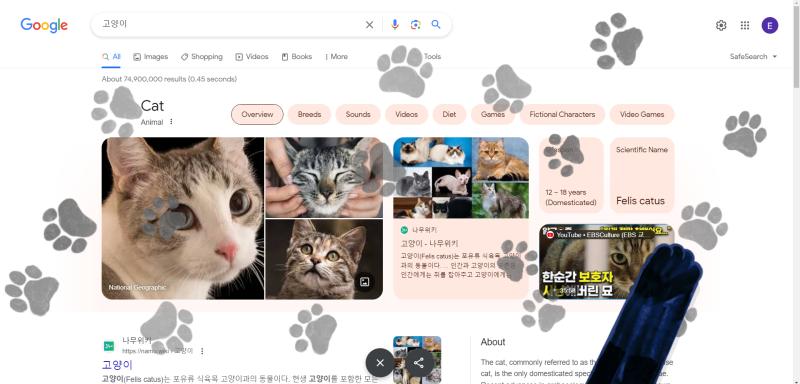
Task: Open the National Geographic cat photo
Action: pyautogui.click(x=183, y=218)
